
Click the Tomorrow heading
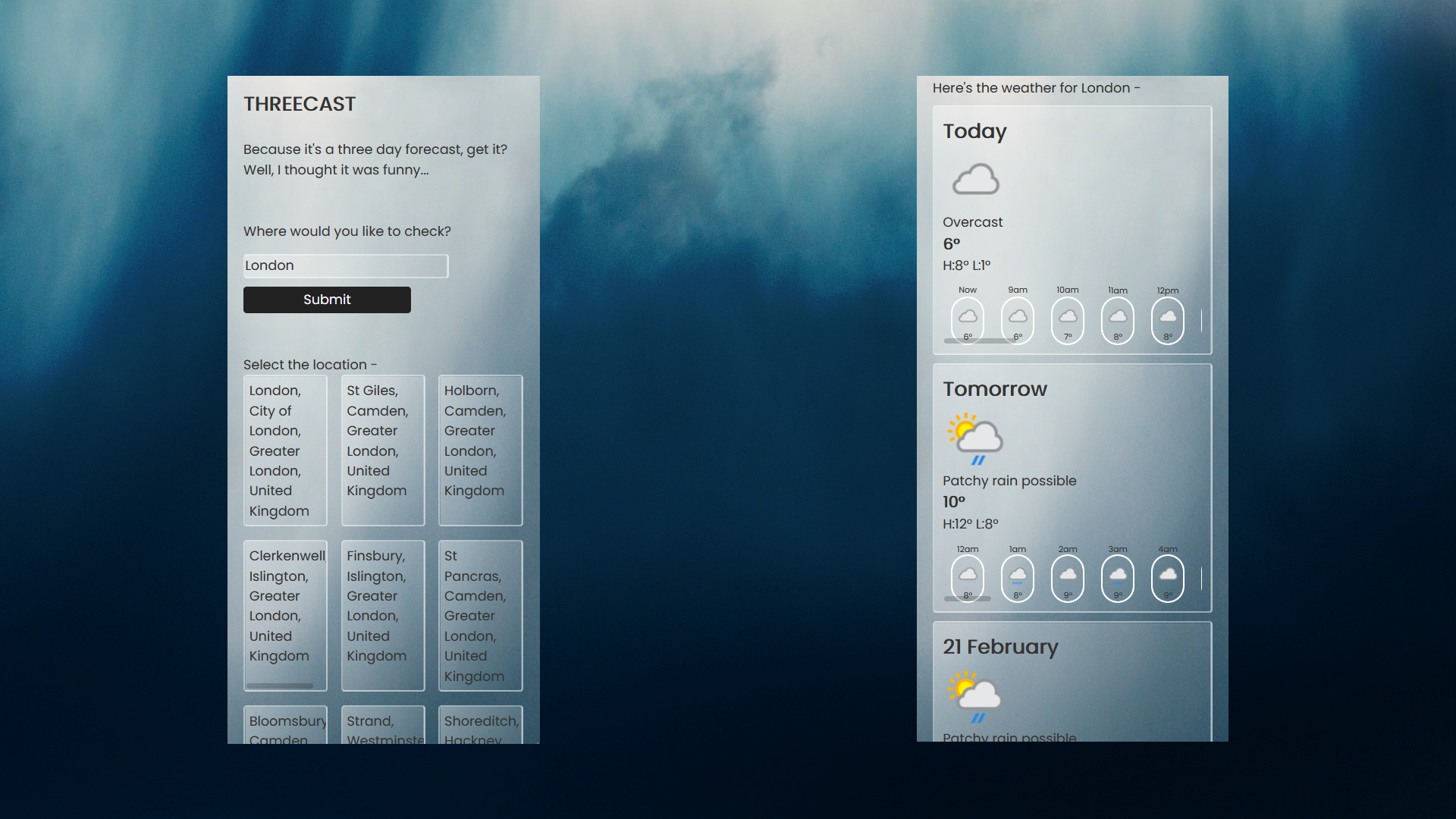(995, 389)
